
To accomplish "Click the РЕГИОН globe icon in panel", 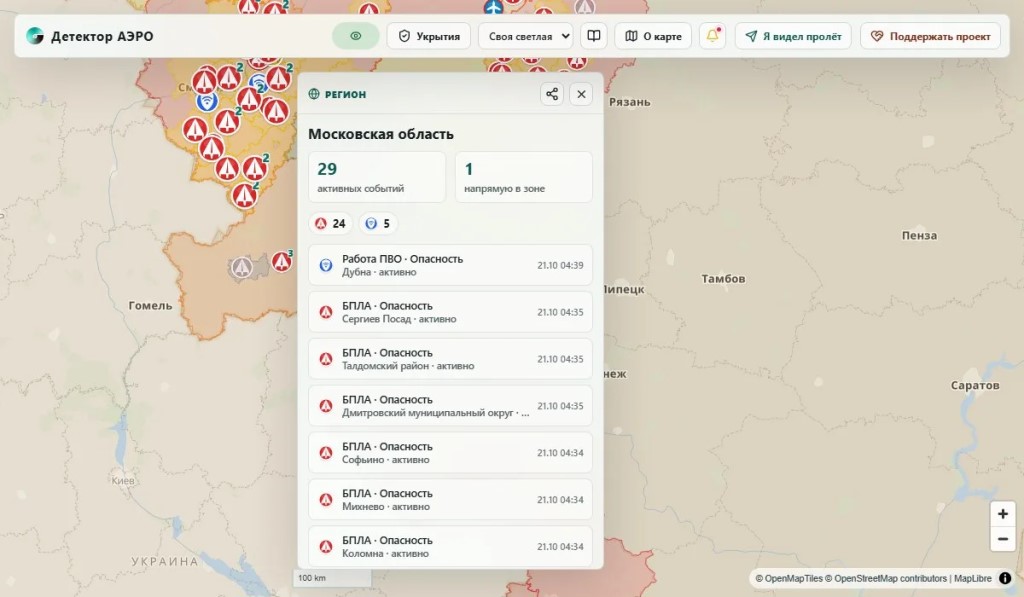I will [x=314, y=94].
